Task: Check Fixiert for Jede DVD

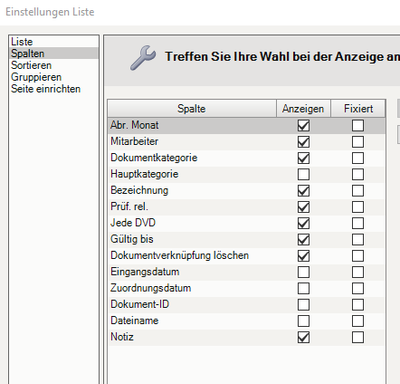Action: coord(358,223)
